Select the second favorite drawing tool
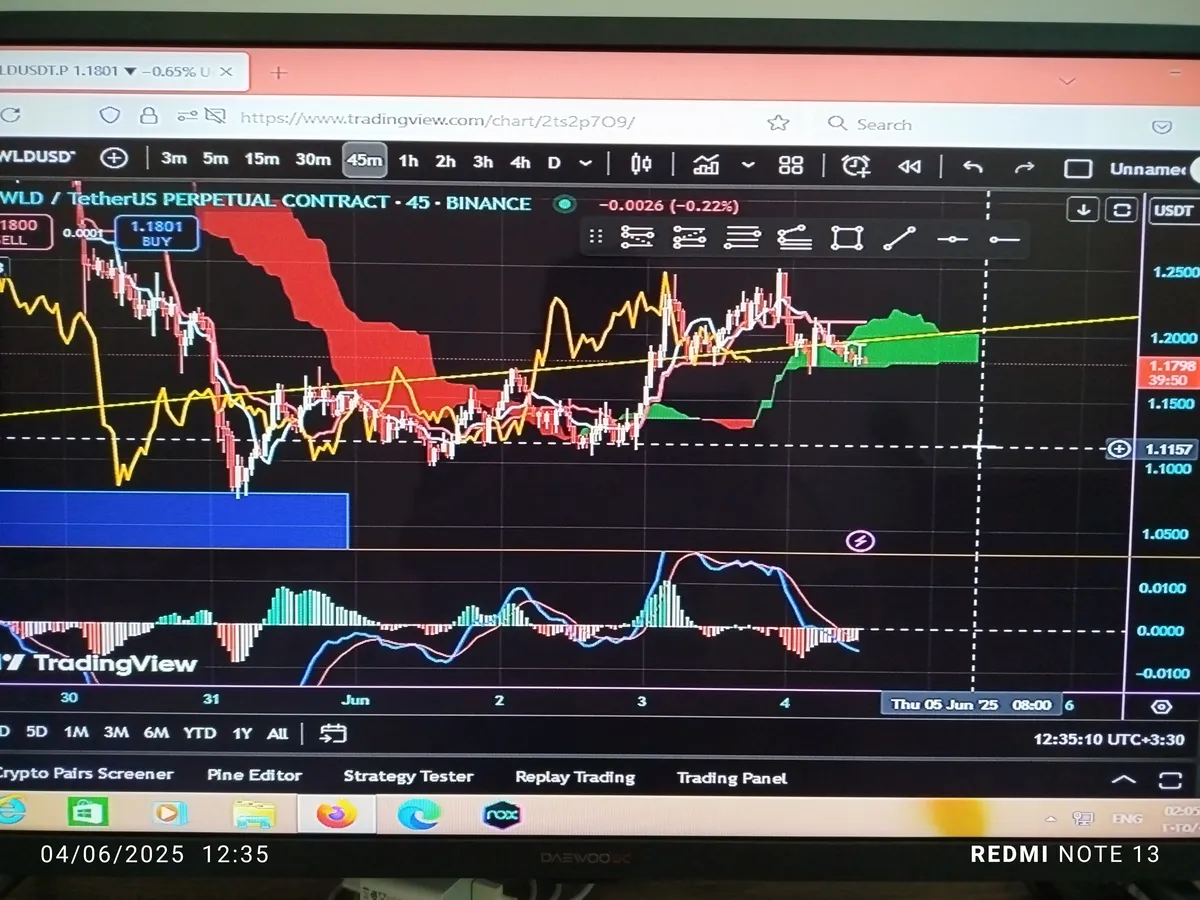 [x=690, y=237]
